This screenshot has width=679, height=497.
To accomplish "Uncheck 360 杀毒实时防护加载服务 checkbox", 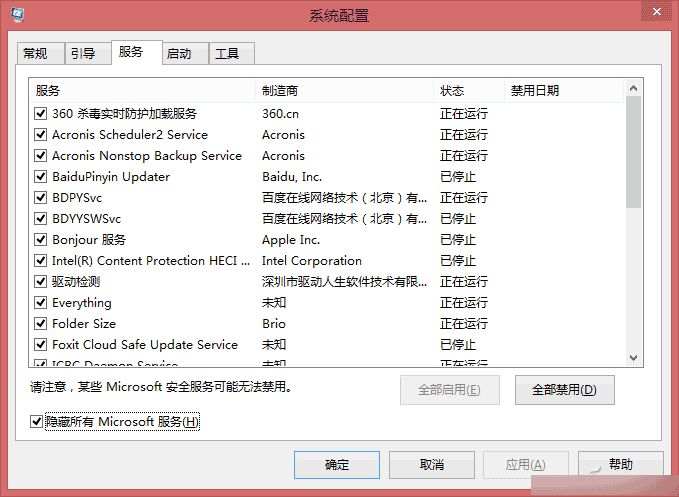I will [40, 114].
